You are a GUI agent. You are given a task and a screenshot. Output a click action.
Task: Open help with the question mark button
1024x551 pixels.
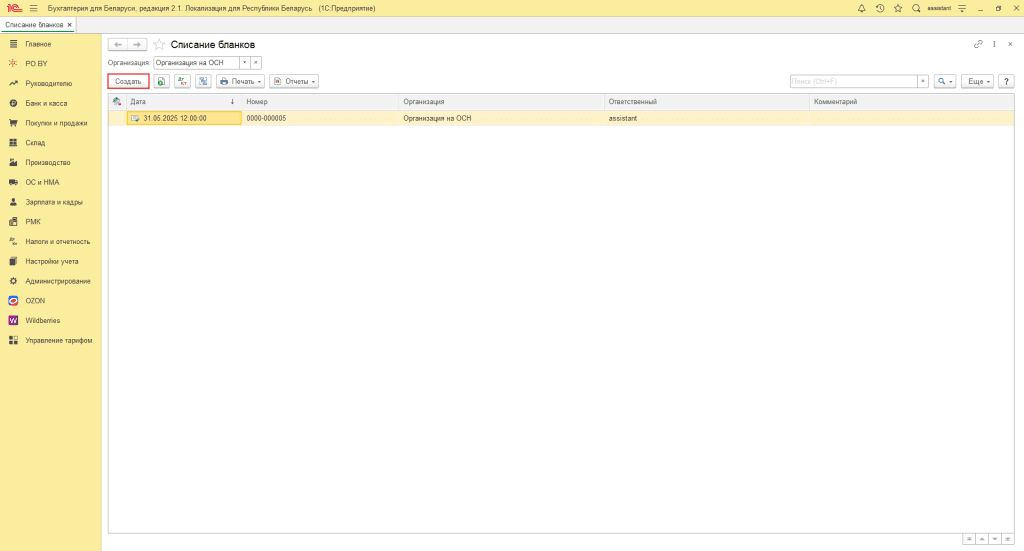pos(1006,82)
